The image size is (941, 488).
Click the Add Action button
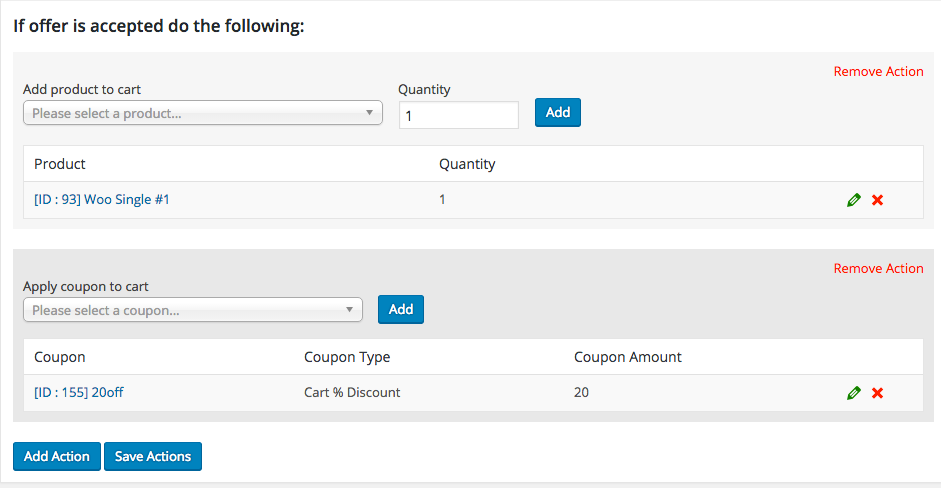(57, 456)
